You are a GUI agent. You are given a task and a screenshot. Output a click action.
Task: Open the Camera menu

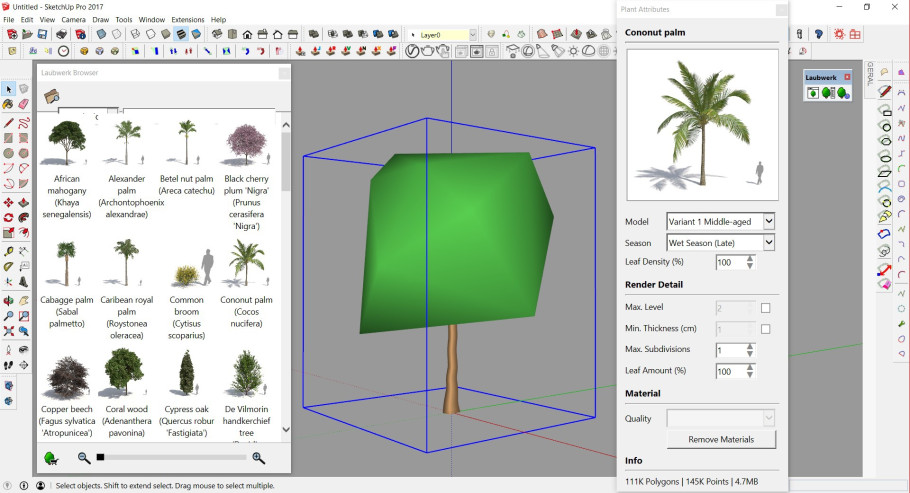point(73,20)
